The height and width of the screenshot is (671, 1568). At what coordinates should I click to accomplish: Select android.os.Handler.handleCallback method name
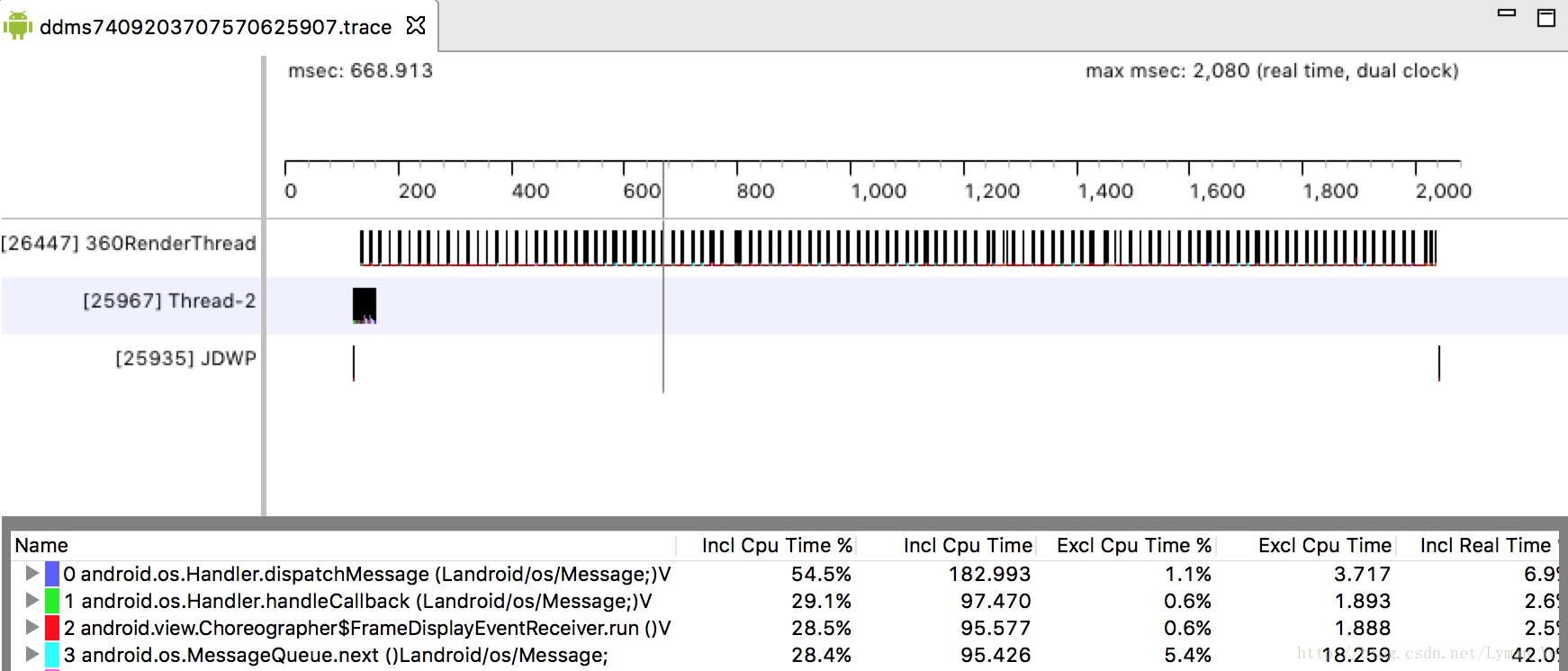[358, 601]
